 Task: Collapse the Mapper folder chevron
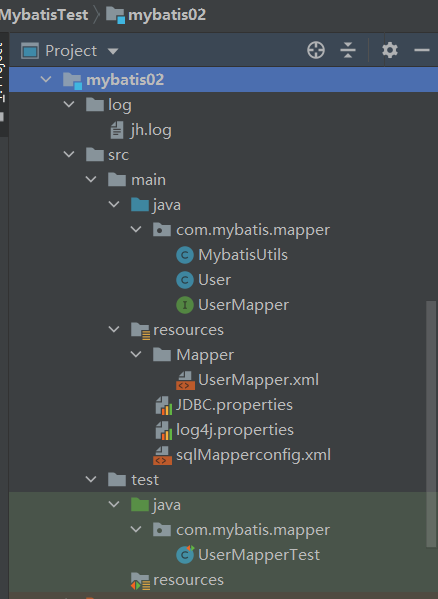click(136, 354)
